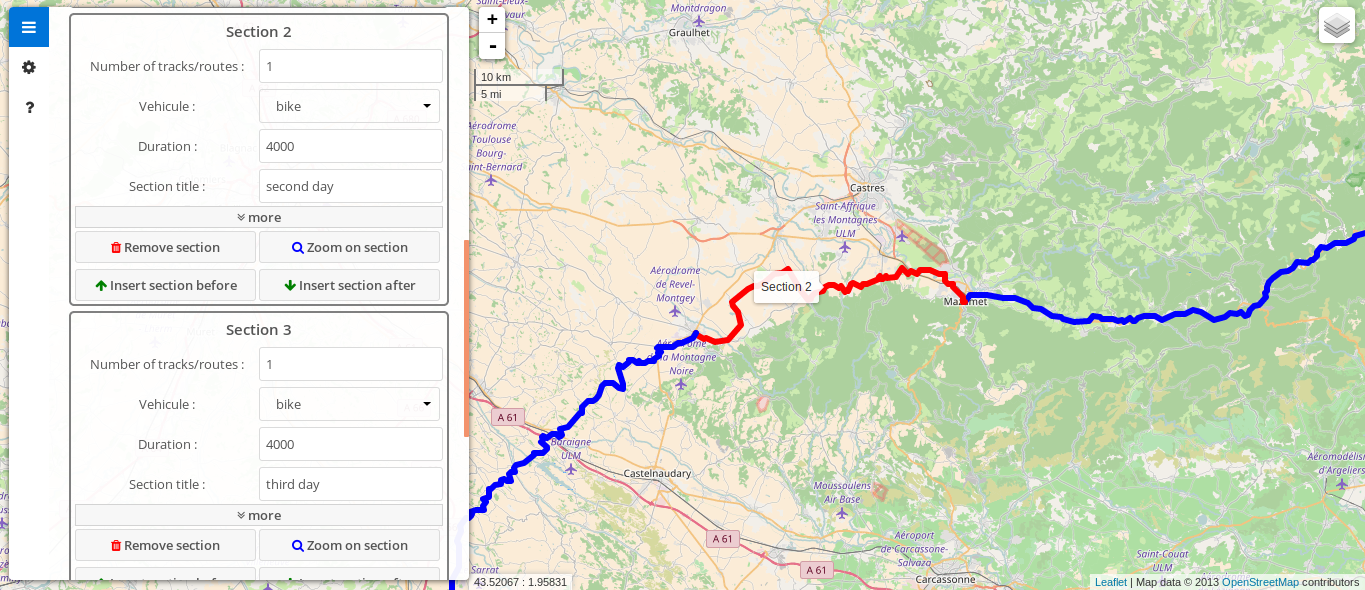
Task: Open the help question mark tab
Action: (x=29, y=107)
